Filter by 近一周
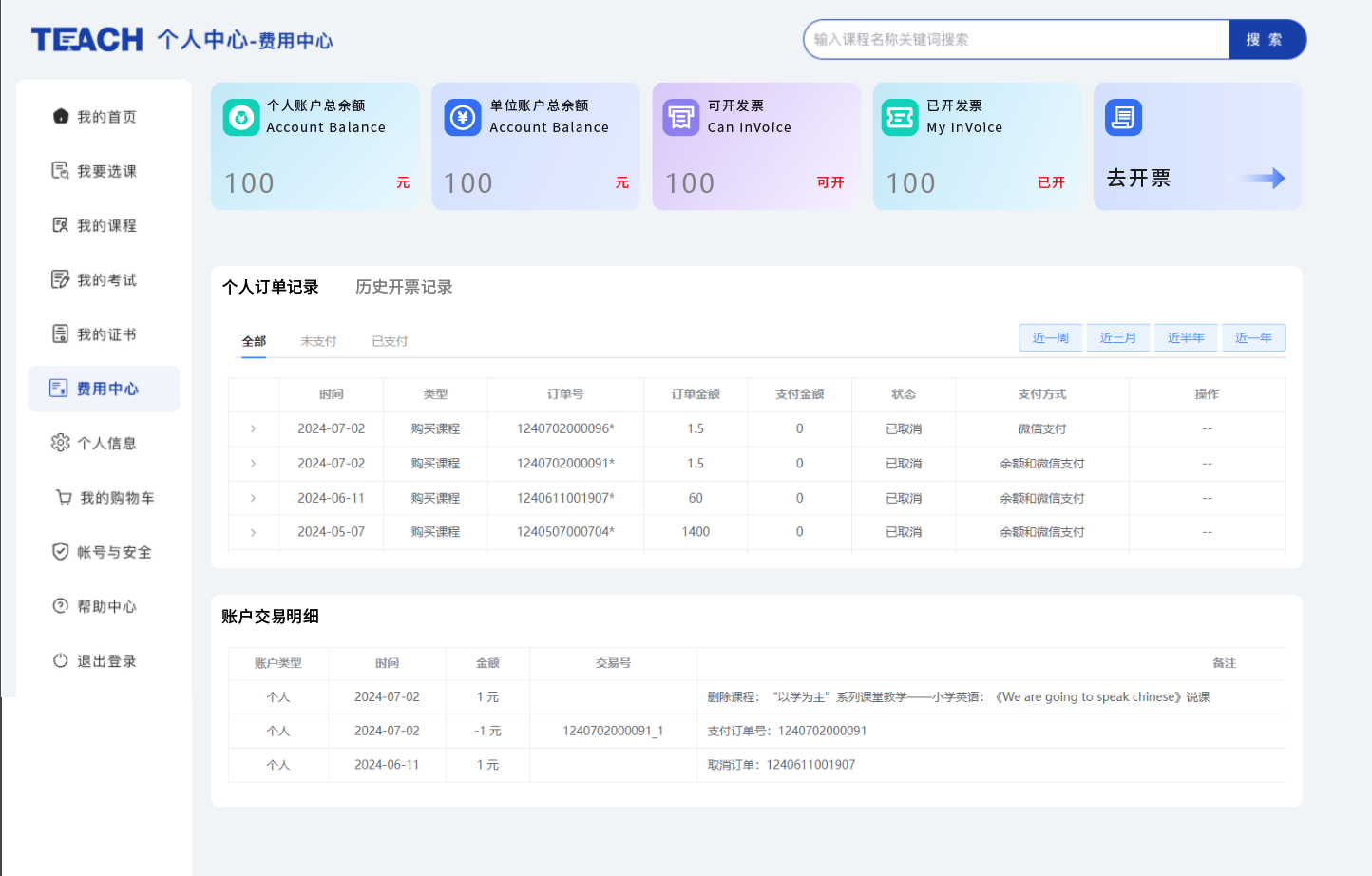This screenshot has height=876, width=1372. coord(1051,337)
